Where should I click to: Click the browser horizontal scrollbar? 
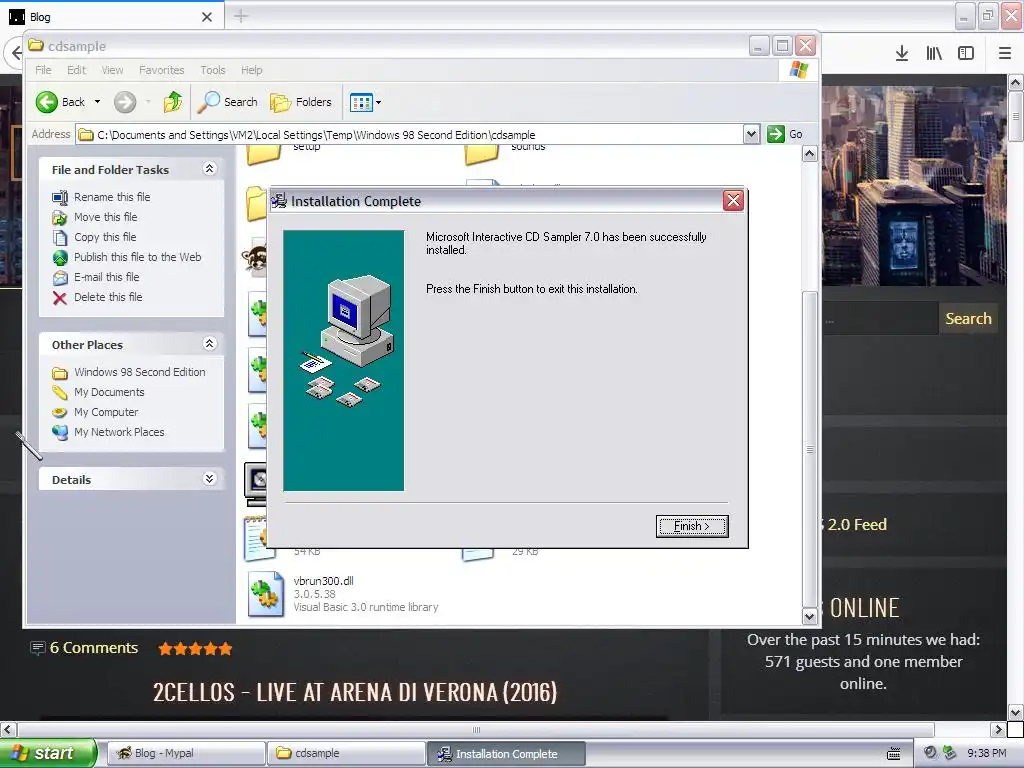[475, 729]
